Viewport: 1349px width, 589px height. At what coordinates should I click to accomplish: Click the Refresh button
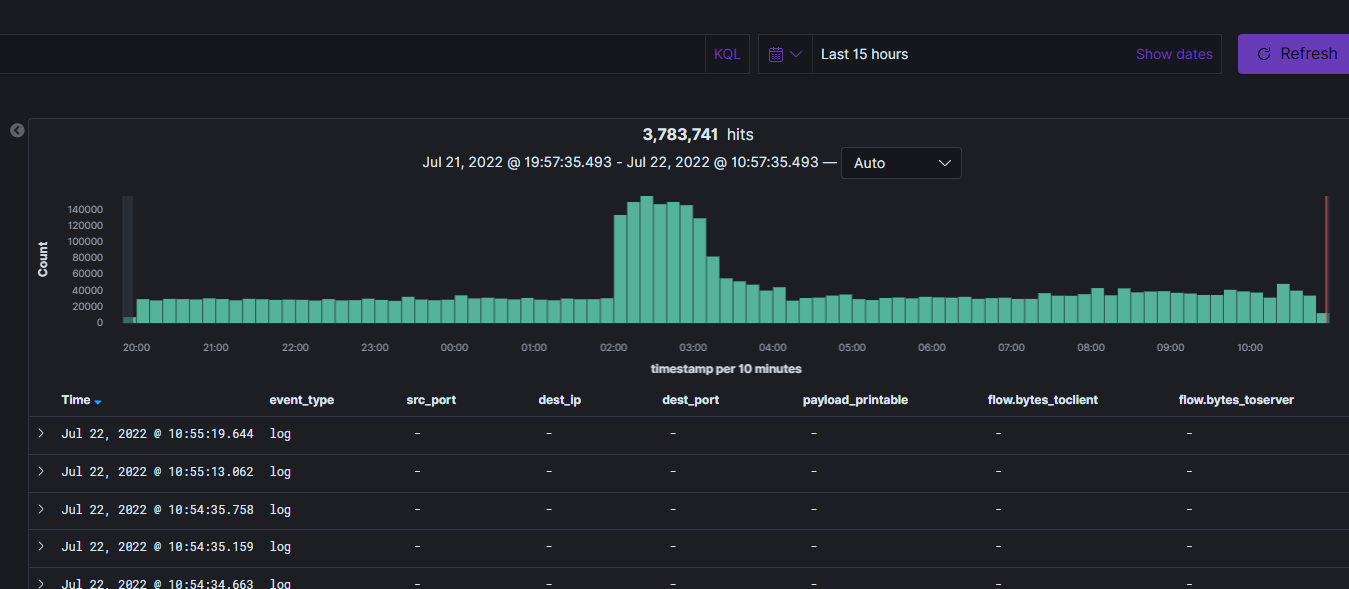coord(1296,54)
